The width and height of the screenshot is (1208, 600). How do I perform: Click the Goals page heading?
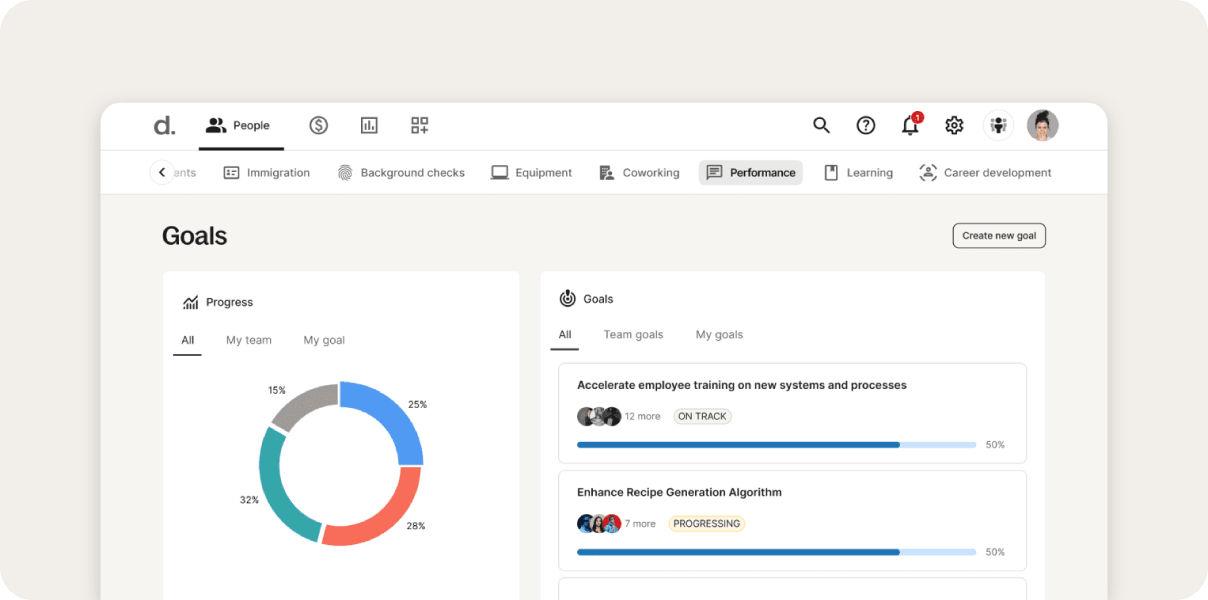point(195,236)
